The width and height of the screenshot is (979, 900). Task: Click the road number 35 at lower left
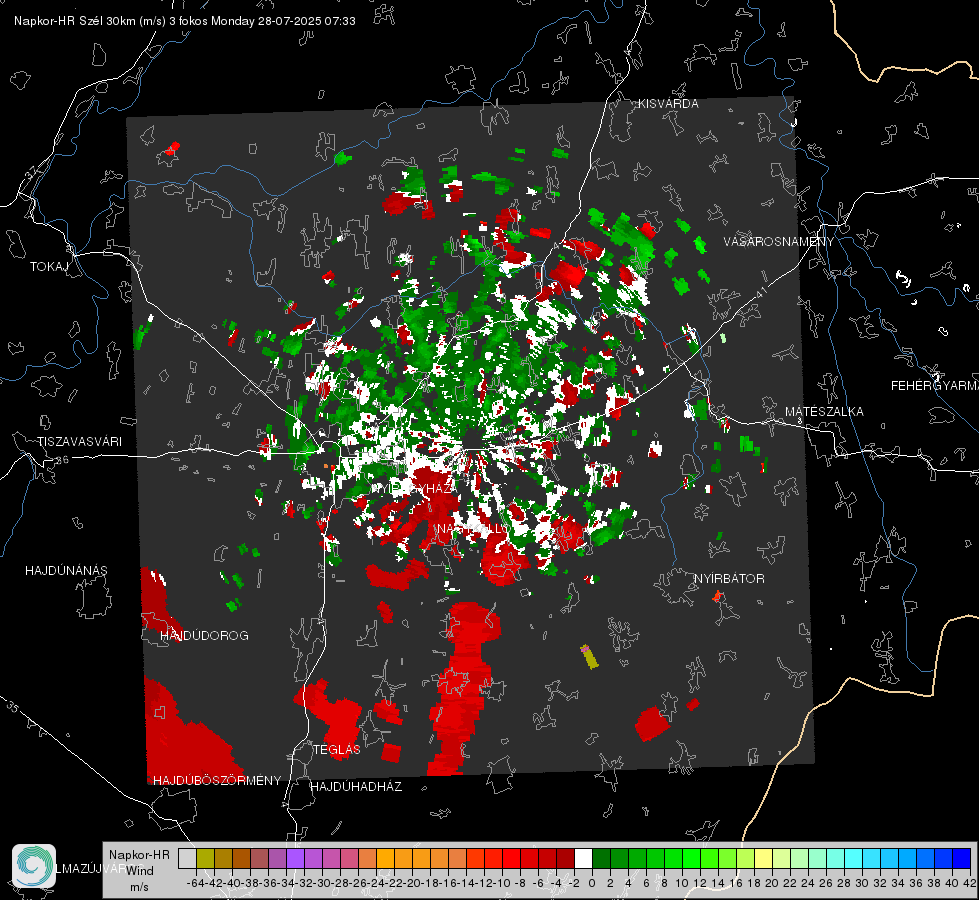coord(13,707)
